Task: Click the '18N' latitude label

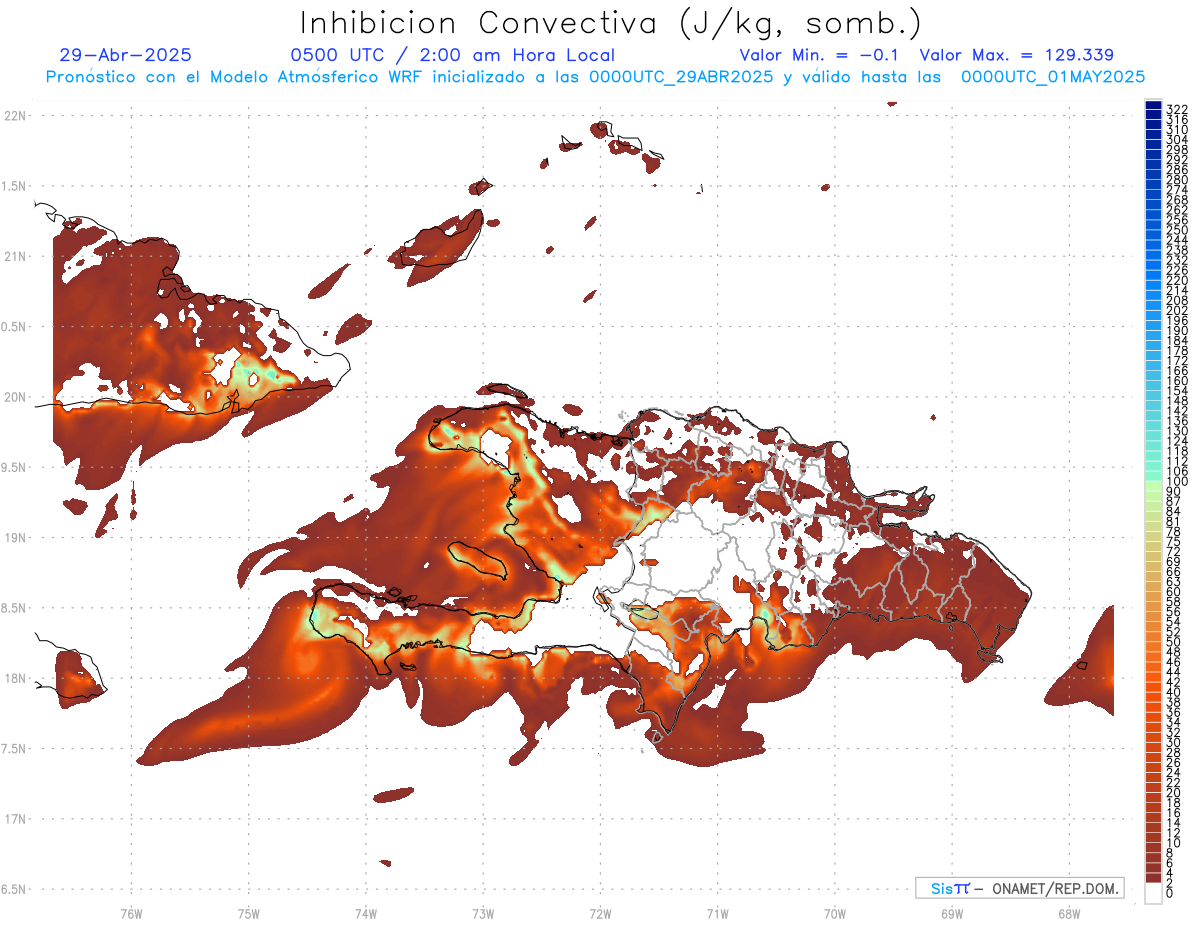Action: (15, 679)
